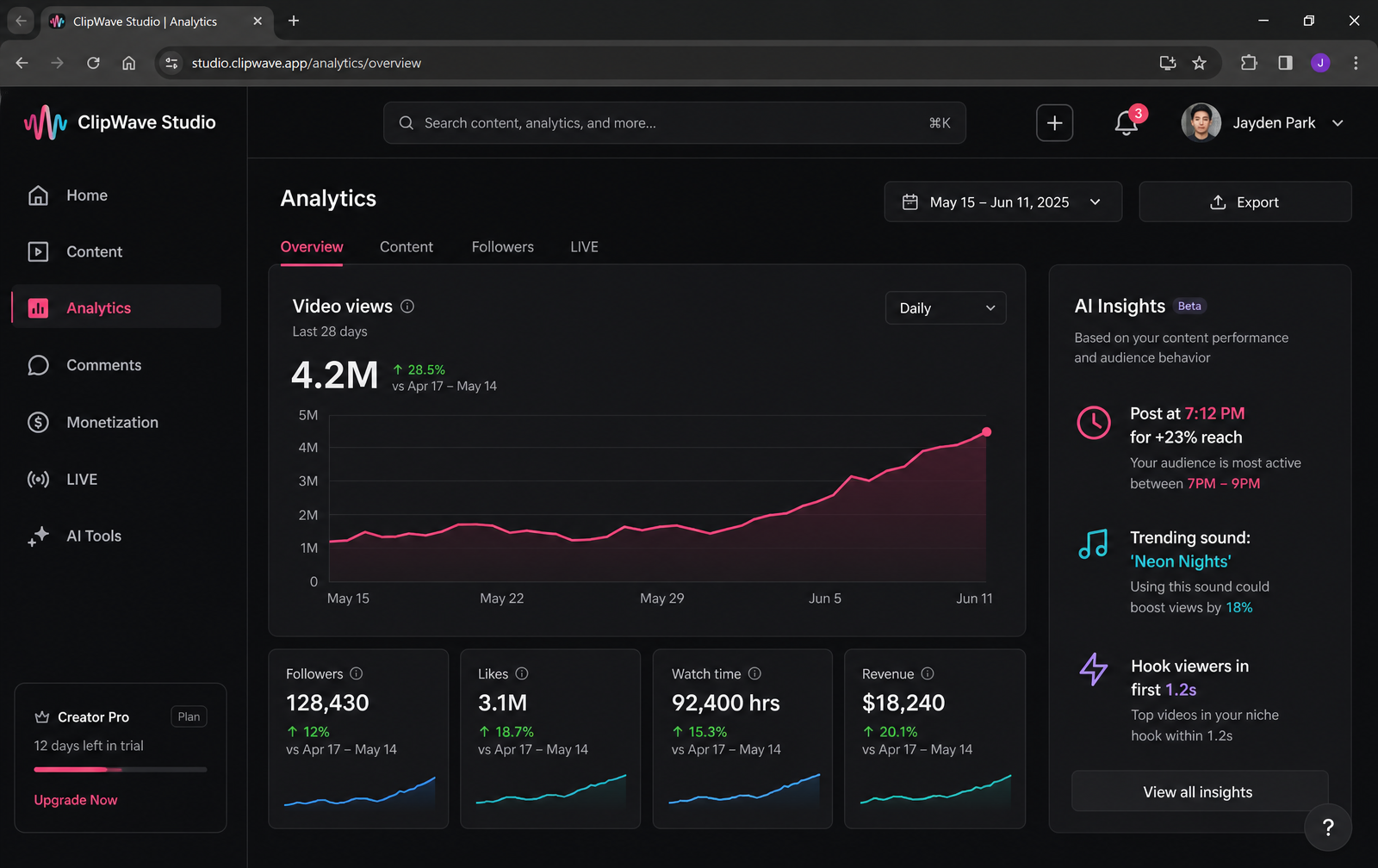Open the date range May 15 – Jun 11 dropdown

point(1003,201)
